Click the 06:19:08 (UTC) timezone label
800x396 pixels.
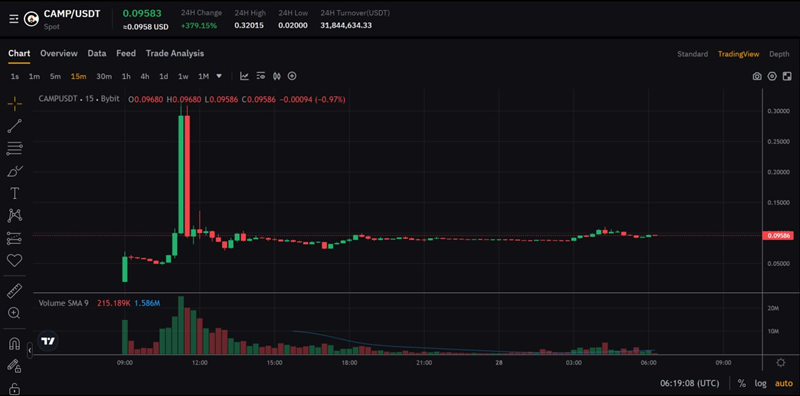(690, 383)
